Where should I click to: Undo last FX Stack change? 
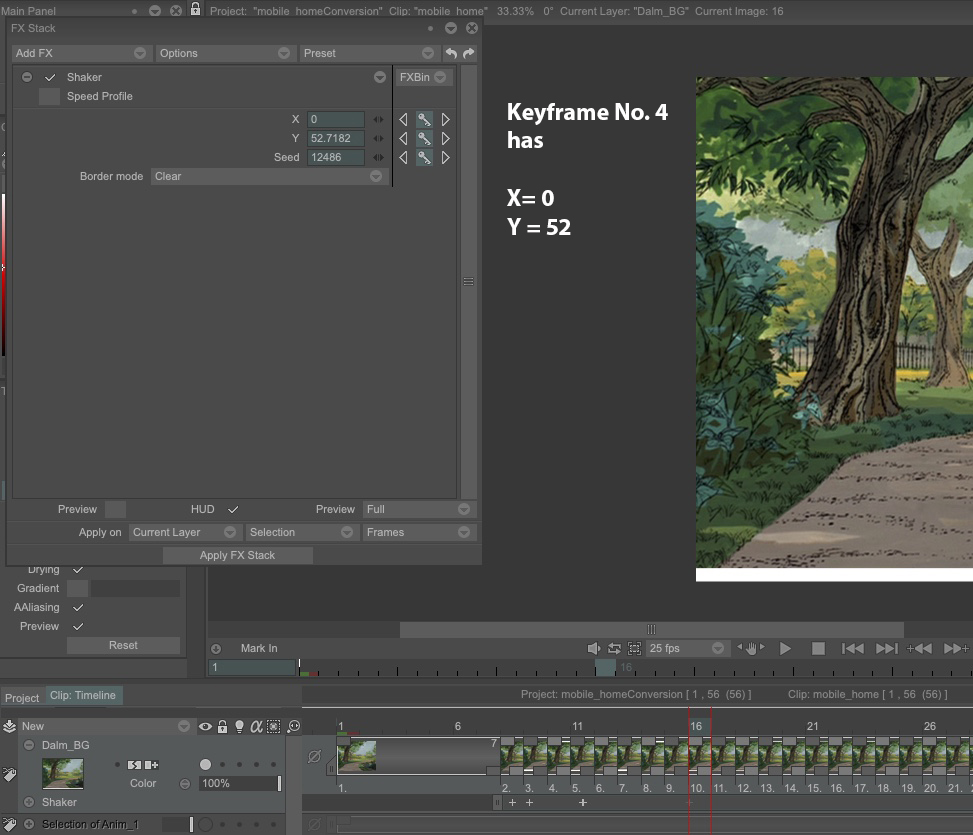[451, 53]
